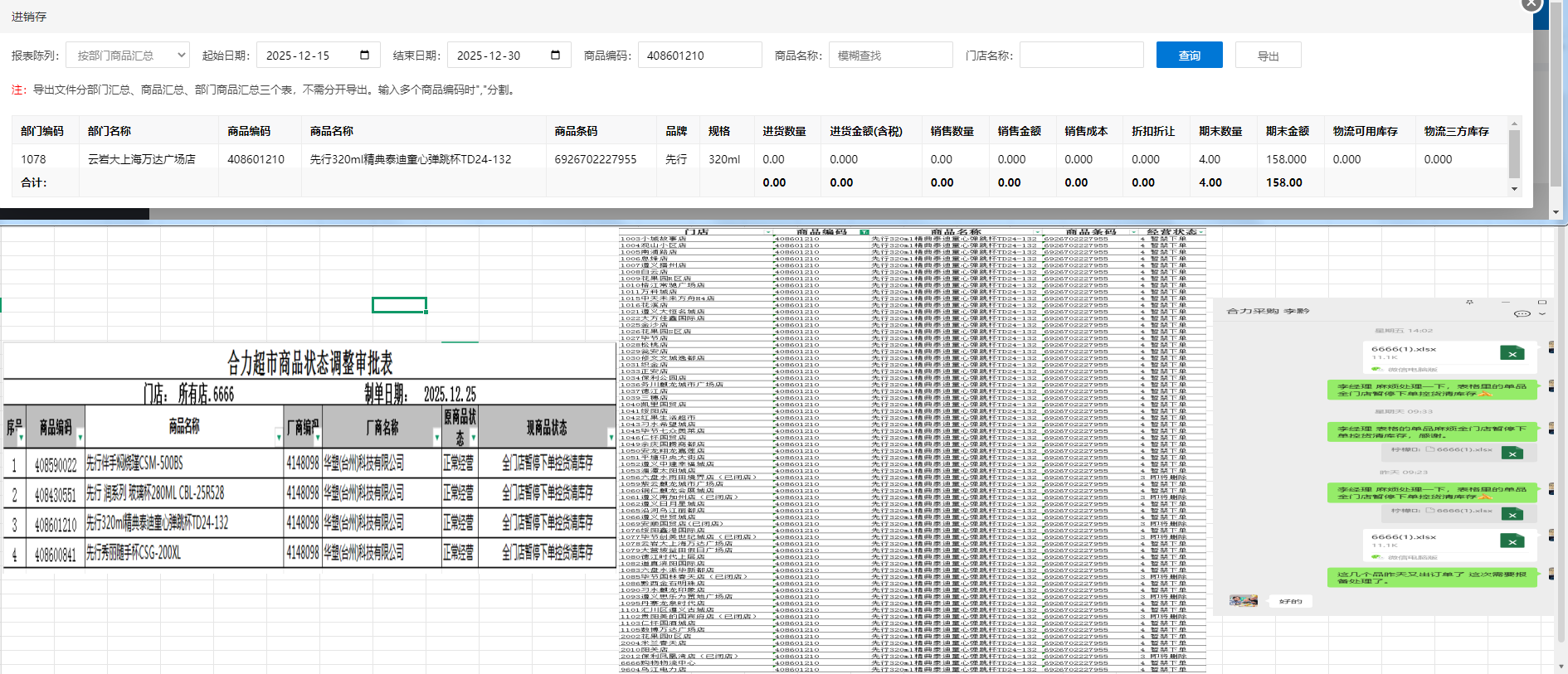The height and width of the screenshot is (674, 1568).
Task: Click the 商品编码 input containing 408601210
Action: (x=699, y=56)
